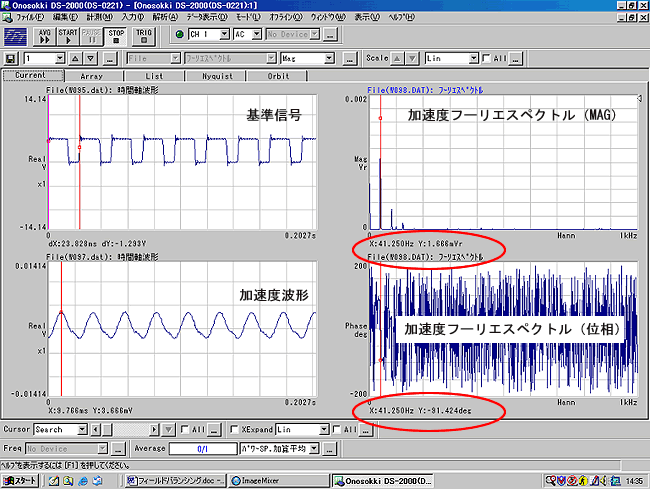This screenshot has width=650, height=489.
Task: Click the cursor slider track
Action: (131, 430)
